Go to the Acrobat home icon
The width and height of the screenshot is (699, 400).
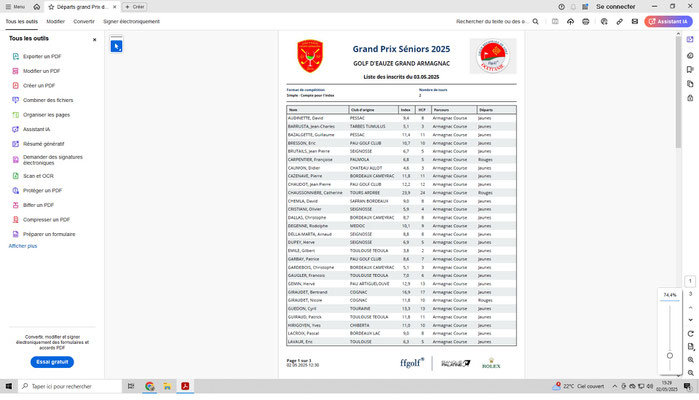pyautogui.click(x=37, y=7)
